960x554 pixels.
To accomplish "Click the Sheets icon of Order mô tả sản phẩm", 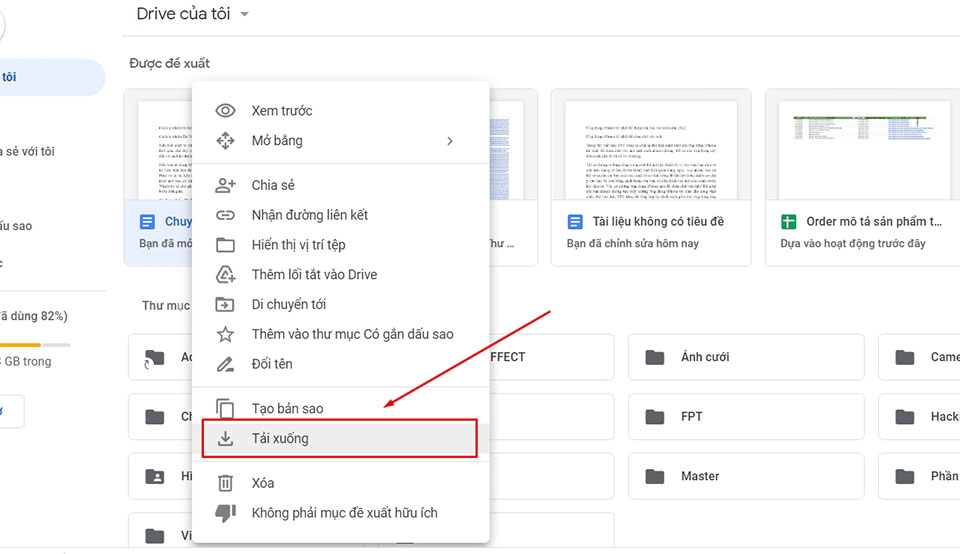I will (x=789, y=222).
